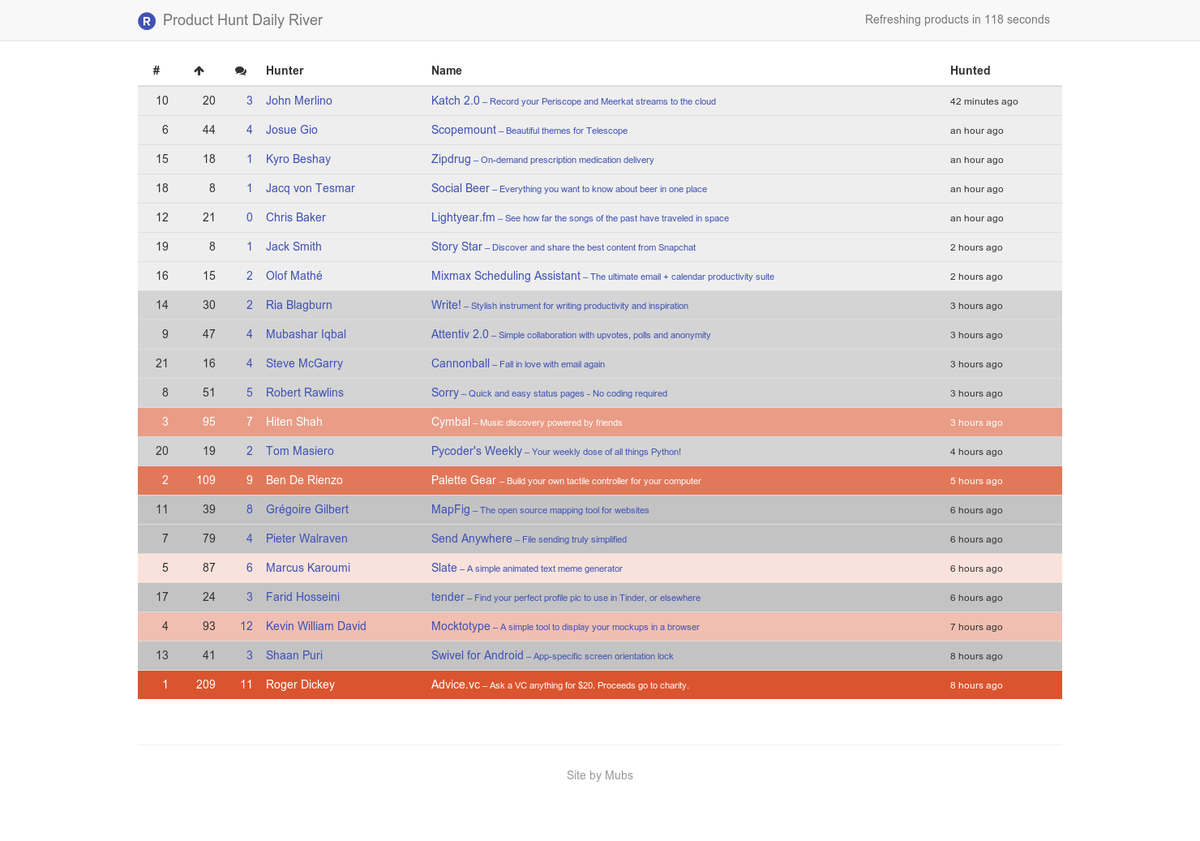Open hunter Chris Baker's profile
This screenshot has height=841, width=1200.
pos(296,217)
